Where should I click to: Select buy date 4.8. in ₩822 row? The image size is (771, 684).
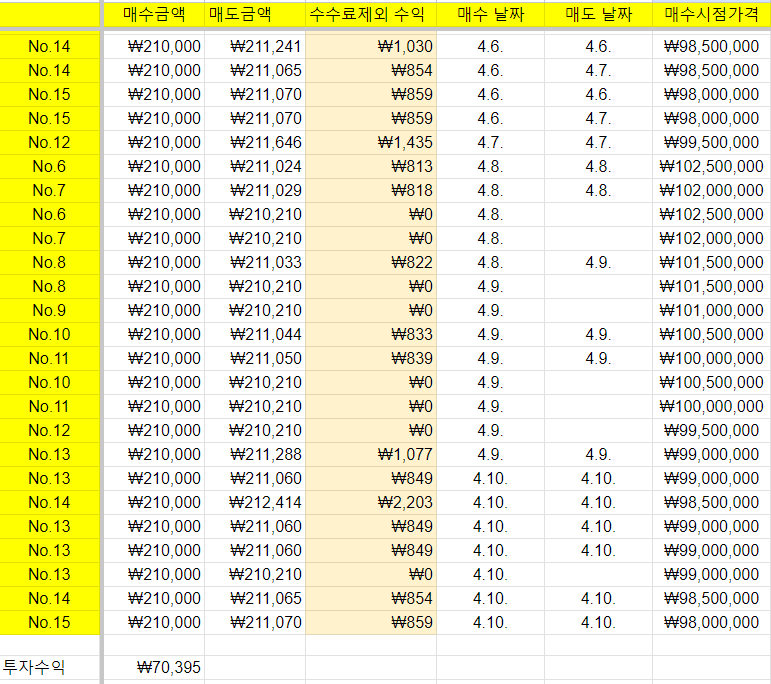(x=490, y=263)
